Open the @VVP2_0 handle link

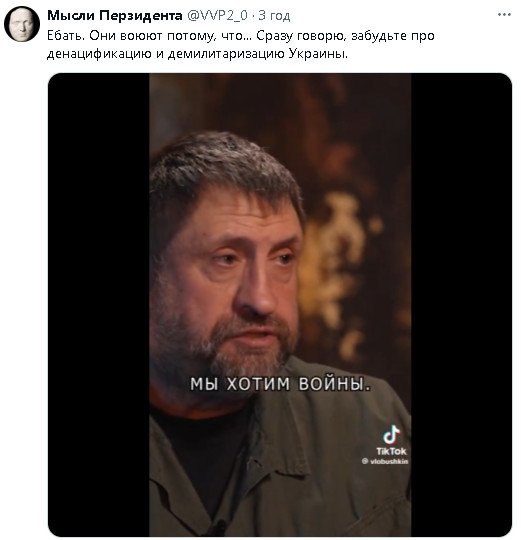[x=217, y=15]
